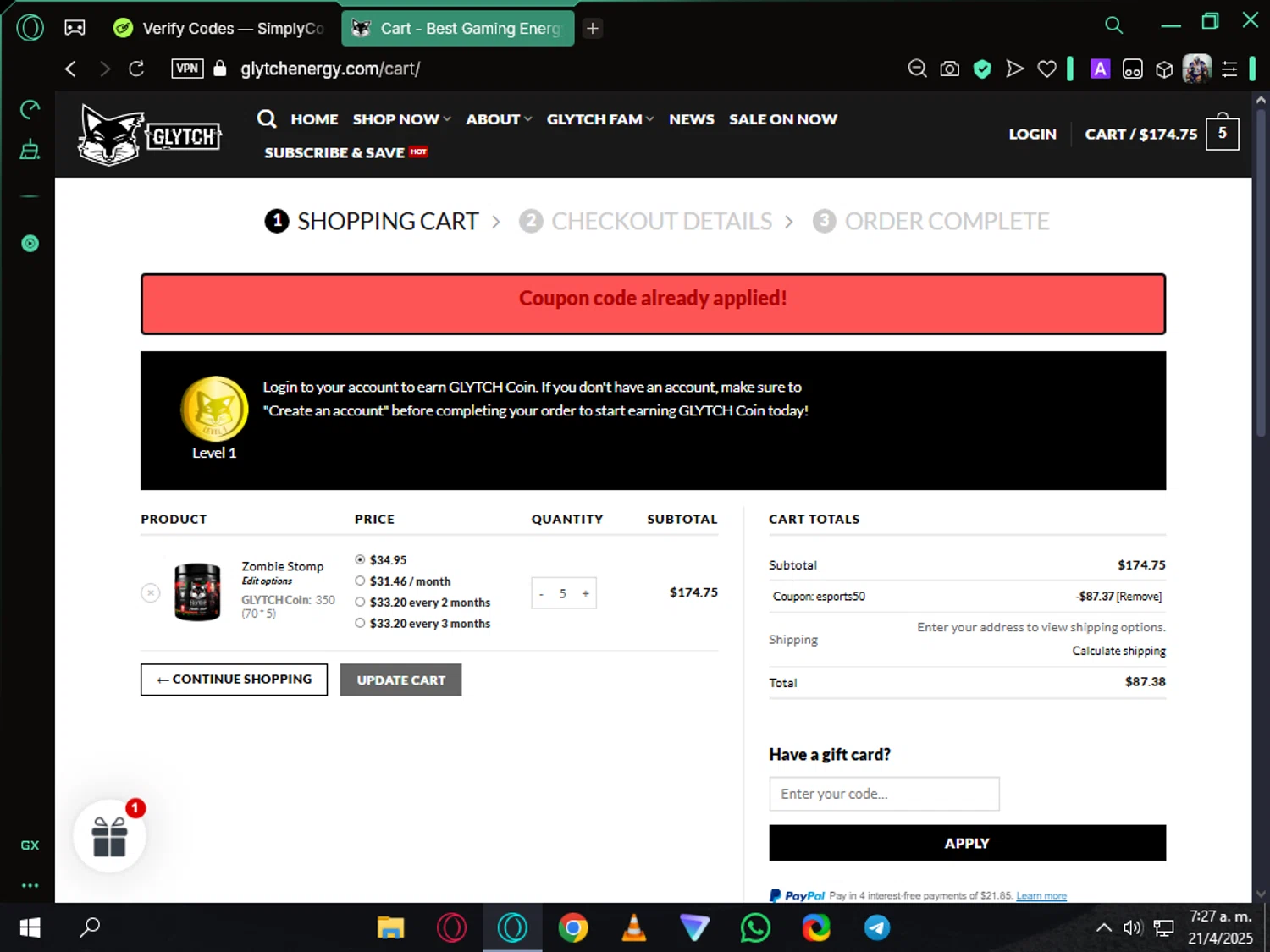Viewport: 1270px width, 952px height.
Task: Decrease quantity with minus button
Action: [541, 593]
